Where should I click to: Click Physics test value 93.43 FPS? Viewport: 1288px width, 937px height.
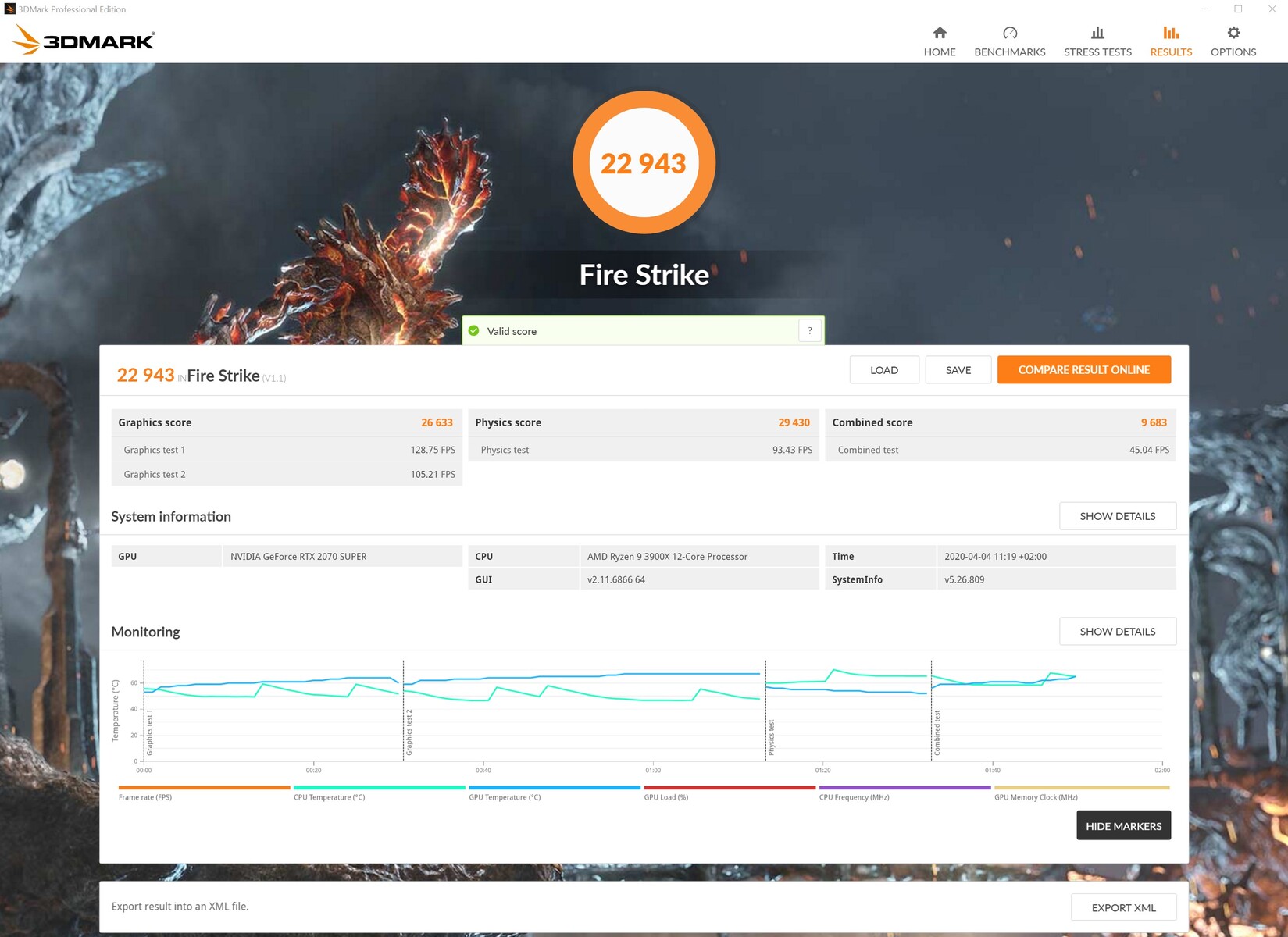point(792,450)
